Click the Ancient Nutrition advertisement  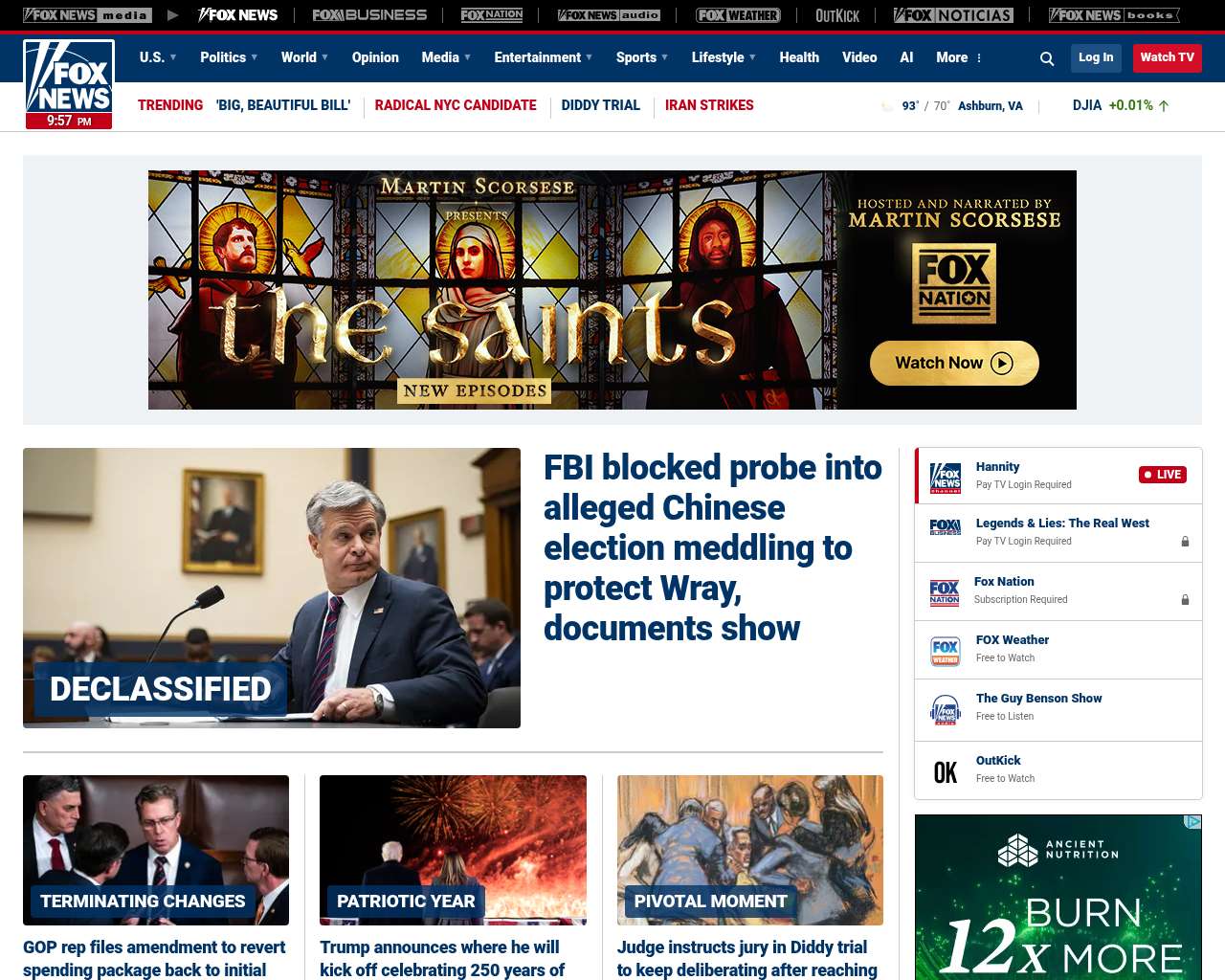click(1058, 897)
